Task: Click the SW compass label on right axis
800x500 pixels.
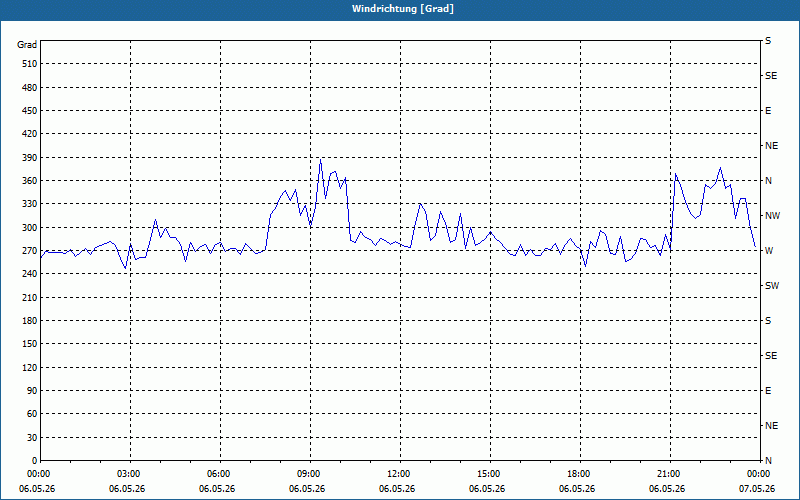Action: pyautogui.click(x=772, y=286)
